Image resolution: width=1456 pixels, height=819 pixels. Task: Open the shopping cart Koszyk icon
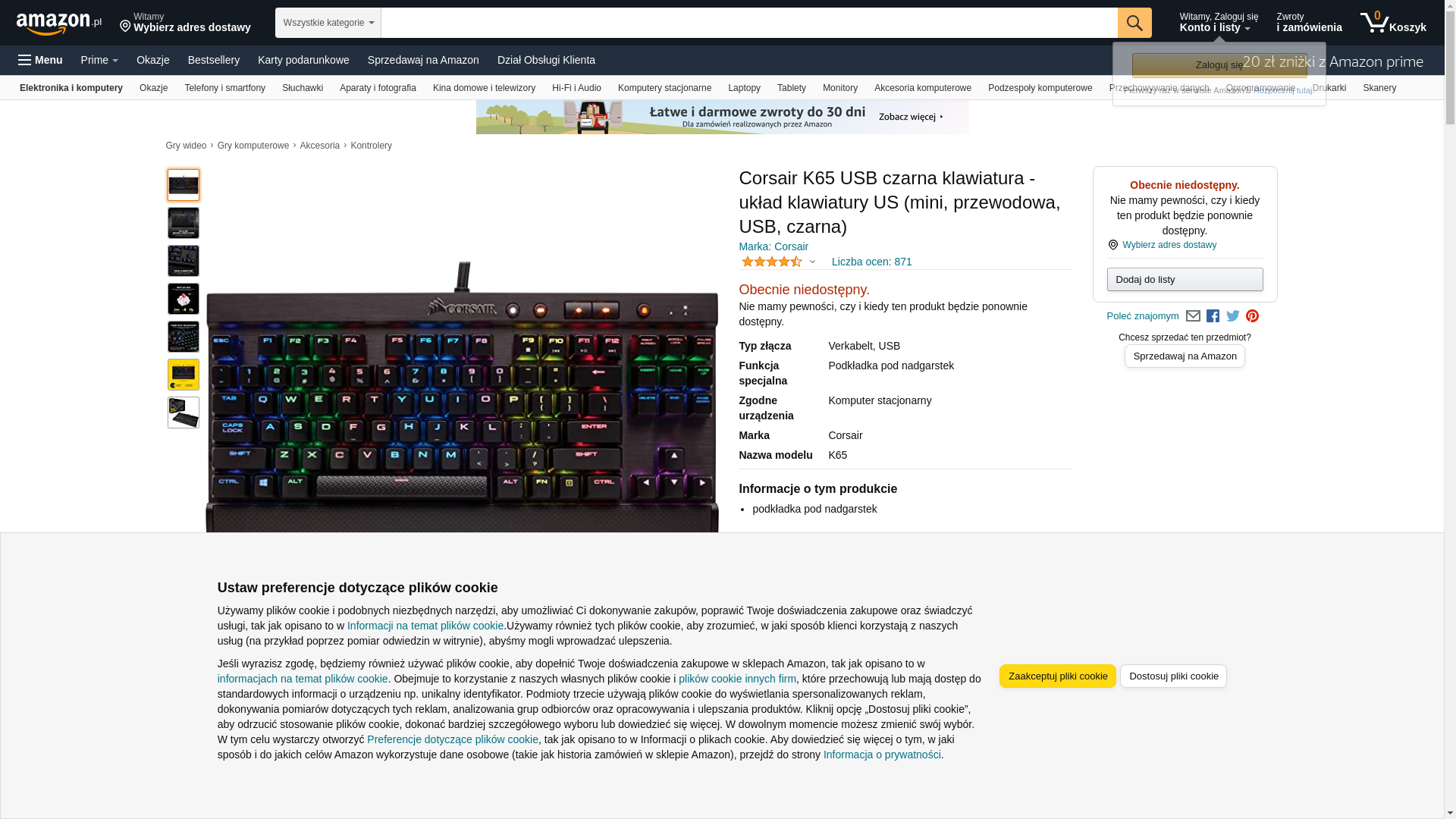[1393, 23]
